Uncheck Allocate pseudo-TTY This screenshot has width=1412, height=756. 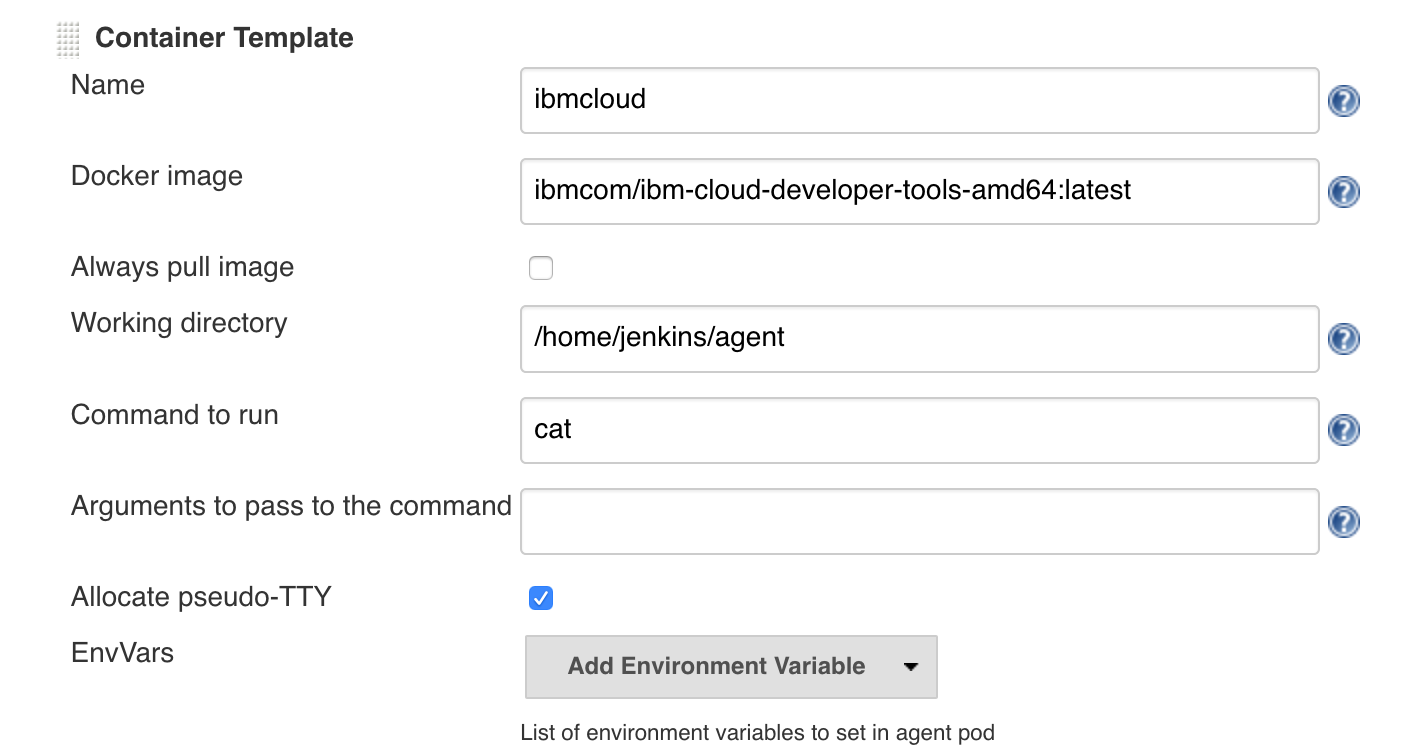(541, 598)
